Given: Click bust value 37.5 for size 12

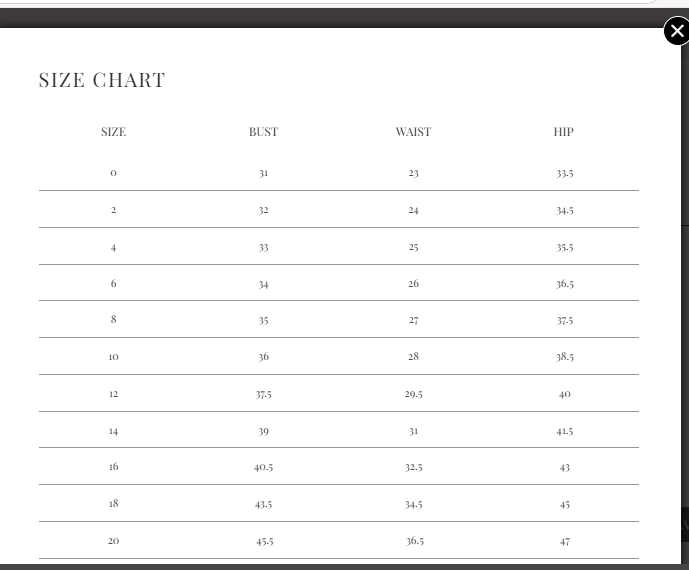Looking at the screenshot, I should tap(263, 394).
